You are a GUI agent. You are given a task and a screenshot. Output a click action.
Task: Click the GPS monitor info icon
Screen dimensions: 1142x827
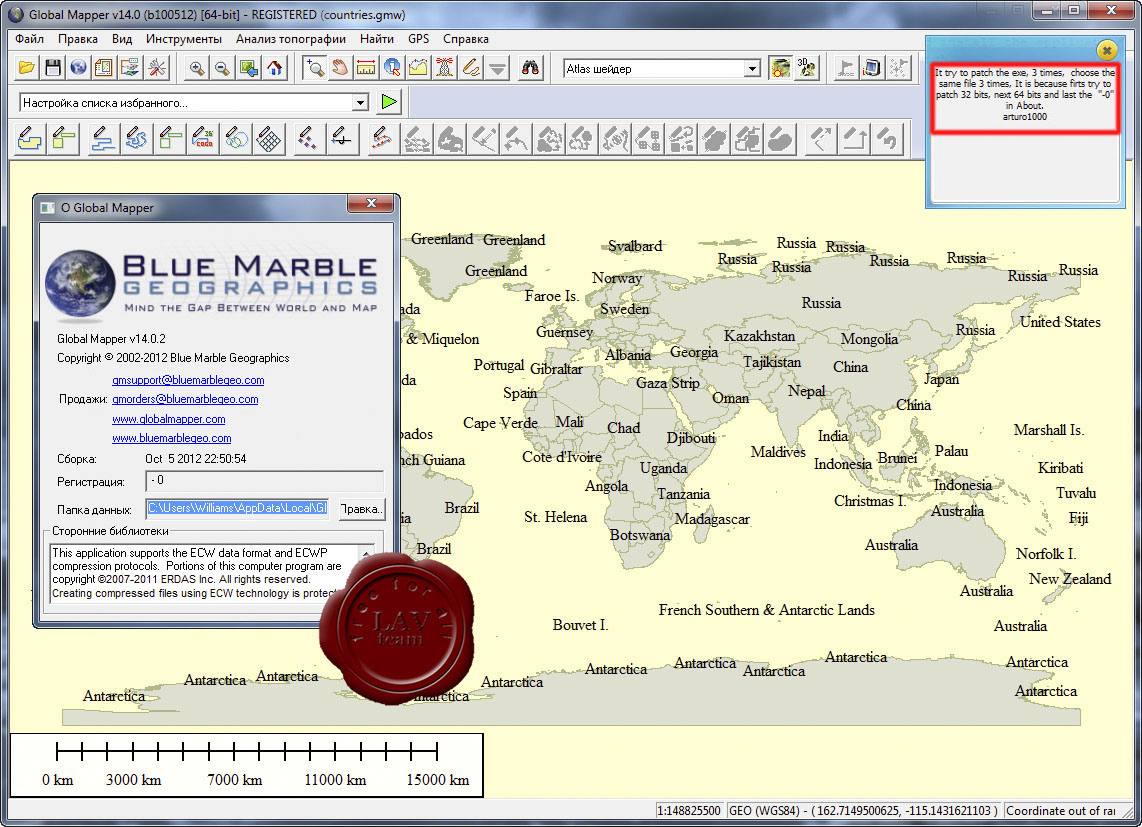pos(872,68)
